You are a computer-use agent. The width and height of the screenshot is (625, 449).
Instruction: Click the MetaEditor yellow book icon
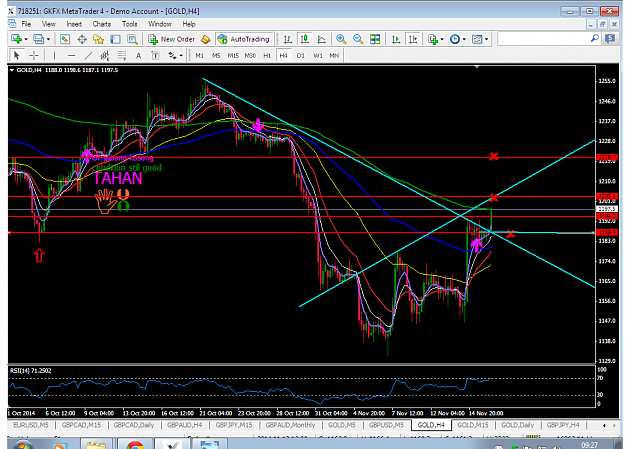tap(205, 39)
